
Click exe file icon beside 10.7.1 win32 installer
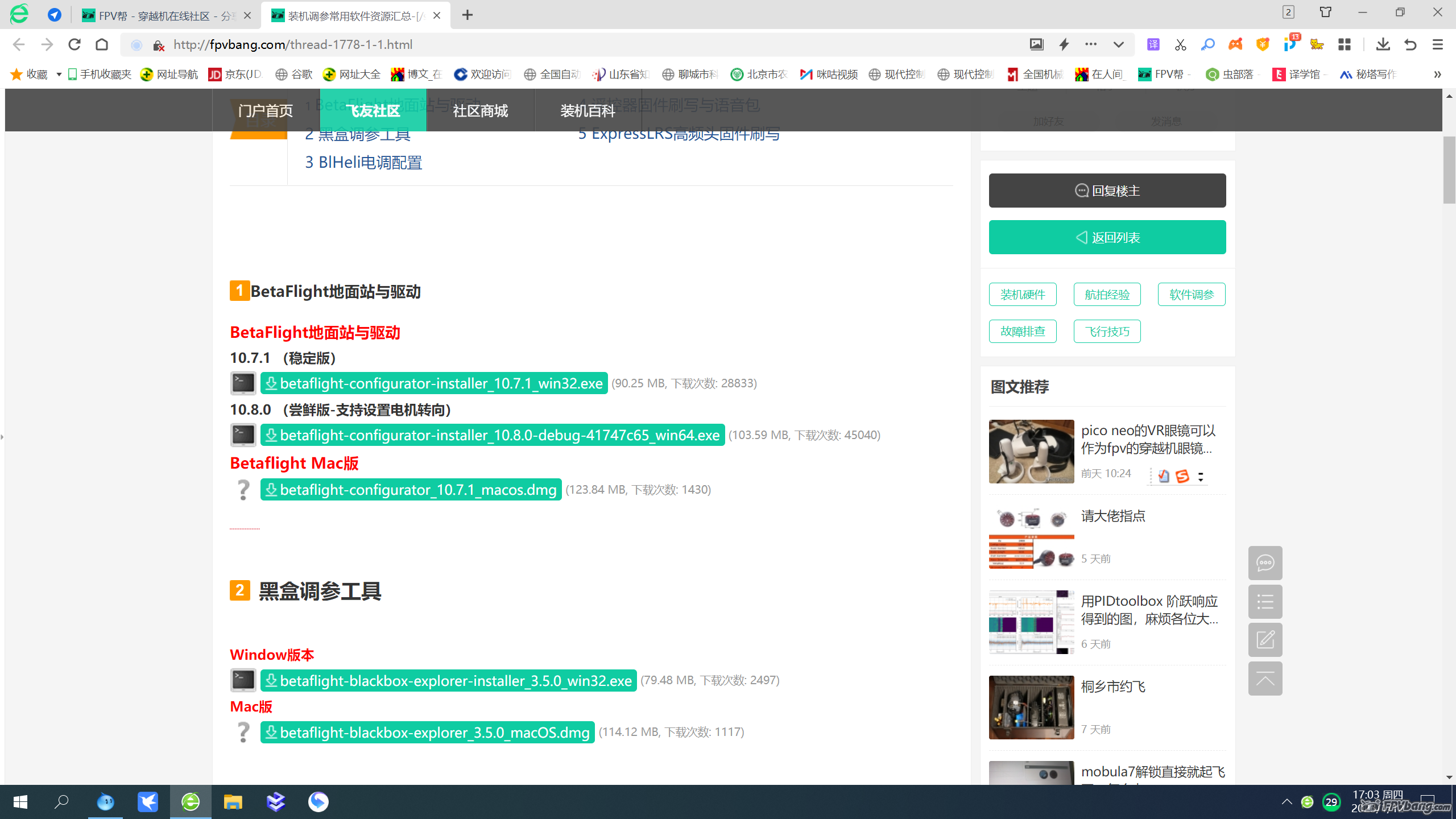tap(243, 383)
